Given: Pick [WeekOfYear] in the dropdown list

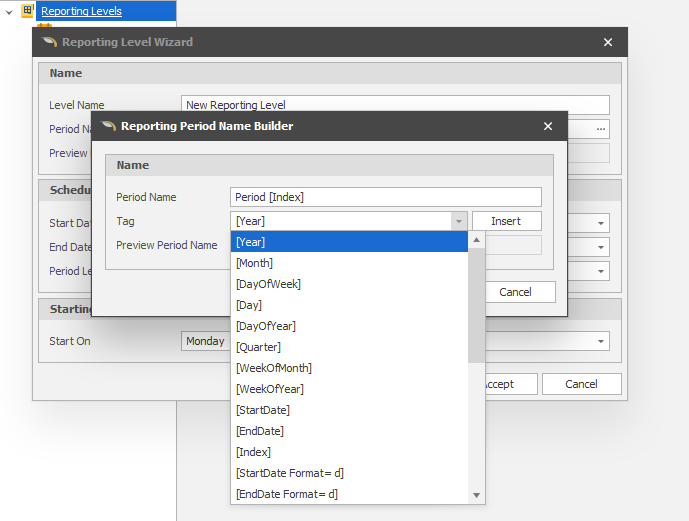Looking at the screenshot, I should pyautogui.click(x=269, y=389).
